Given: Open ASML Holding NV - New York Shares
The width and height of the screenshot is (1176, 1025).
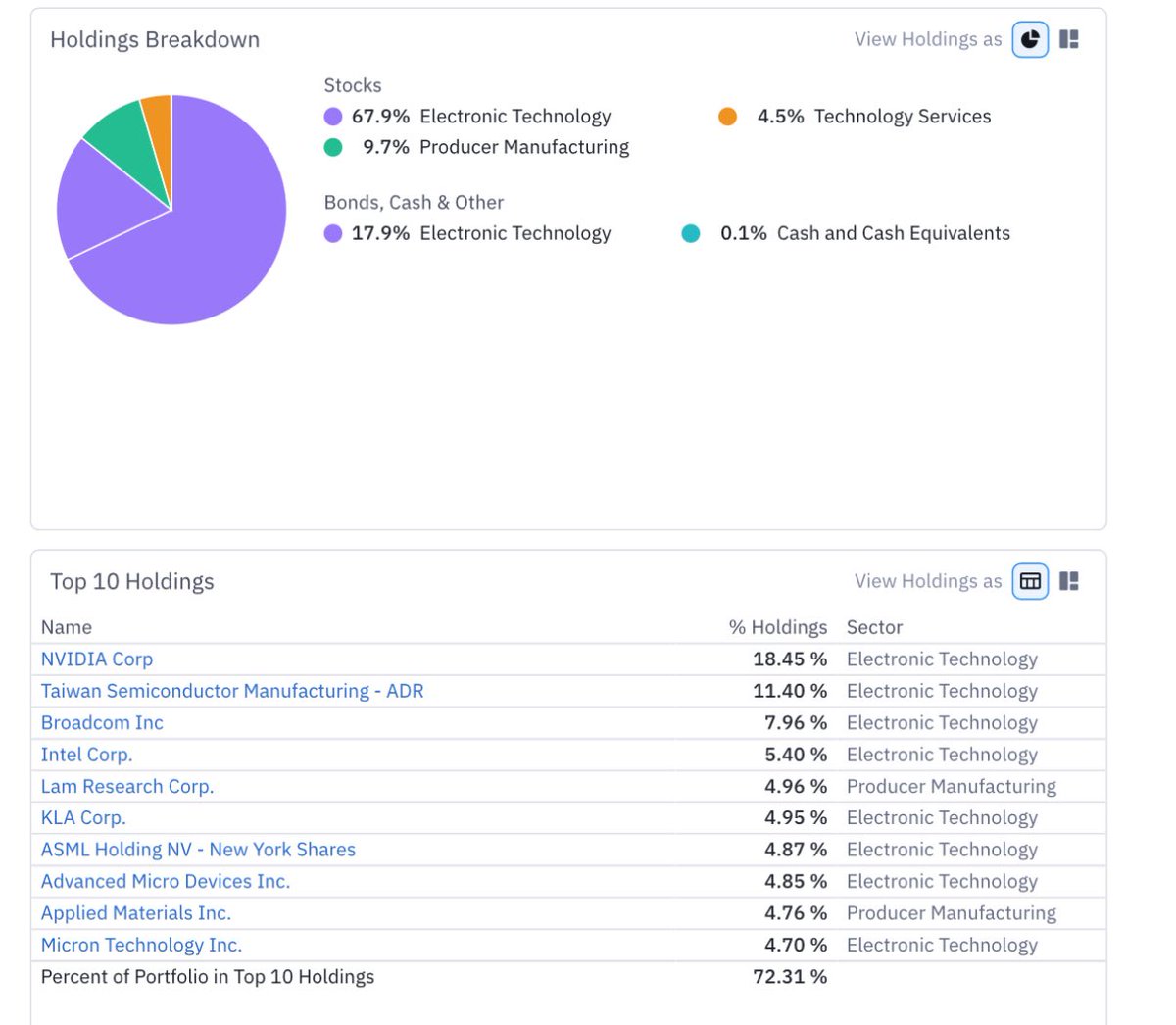Looking at the screenshot, I should click(x=198, y=850).
